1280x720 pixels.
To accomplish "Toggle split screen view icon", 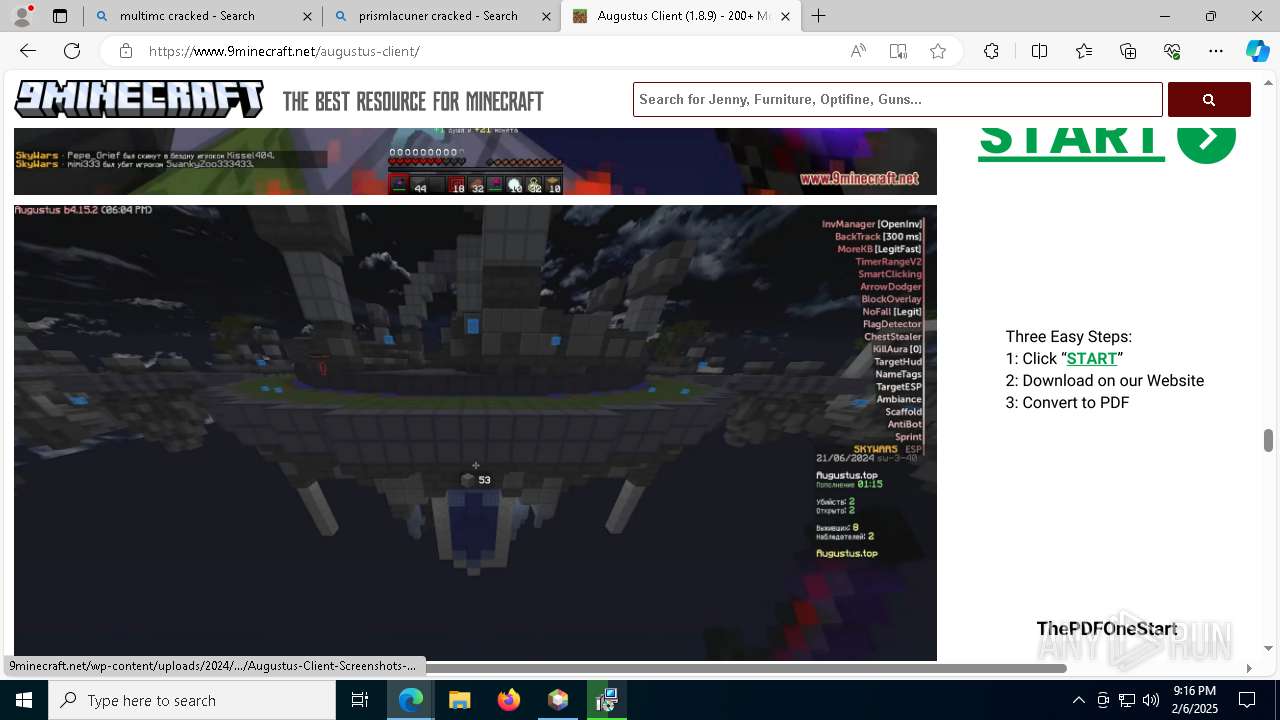I will pyautogui.click(x=1039, y=51).
